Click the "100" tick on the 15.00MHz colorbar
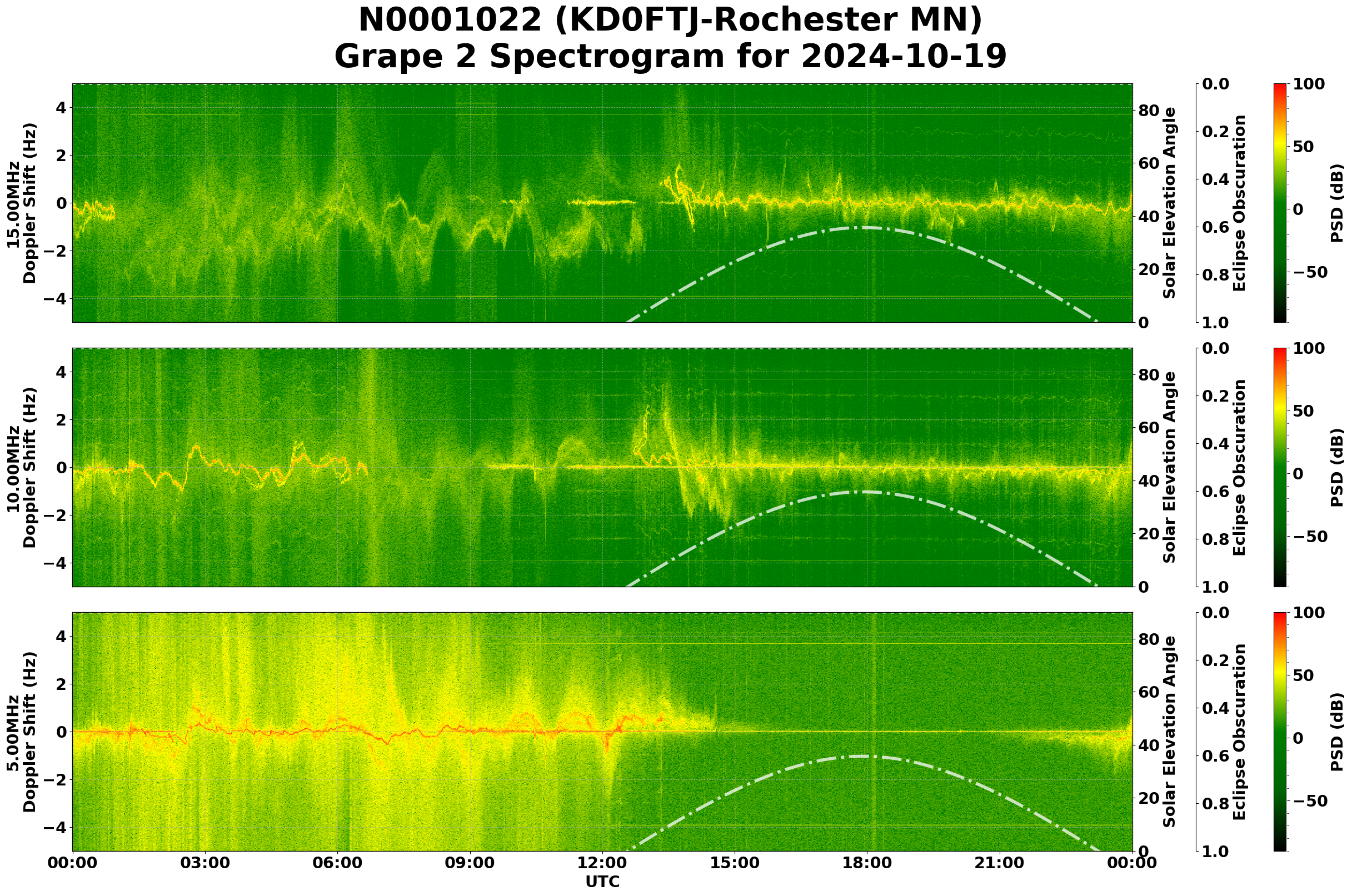This screenshot has height=896, width=1352. (1308, 84)
